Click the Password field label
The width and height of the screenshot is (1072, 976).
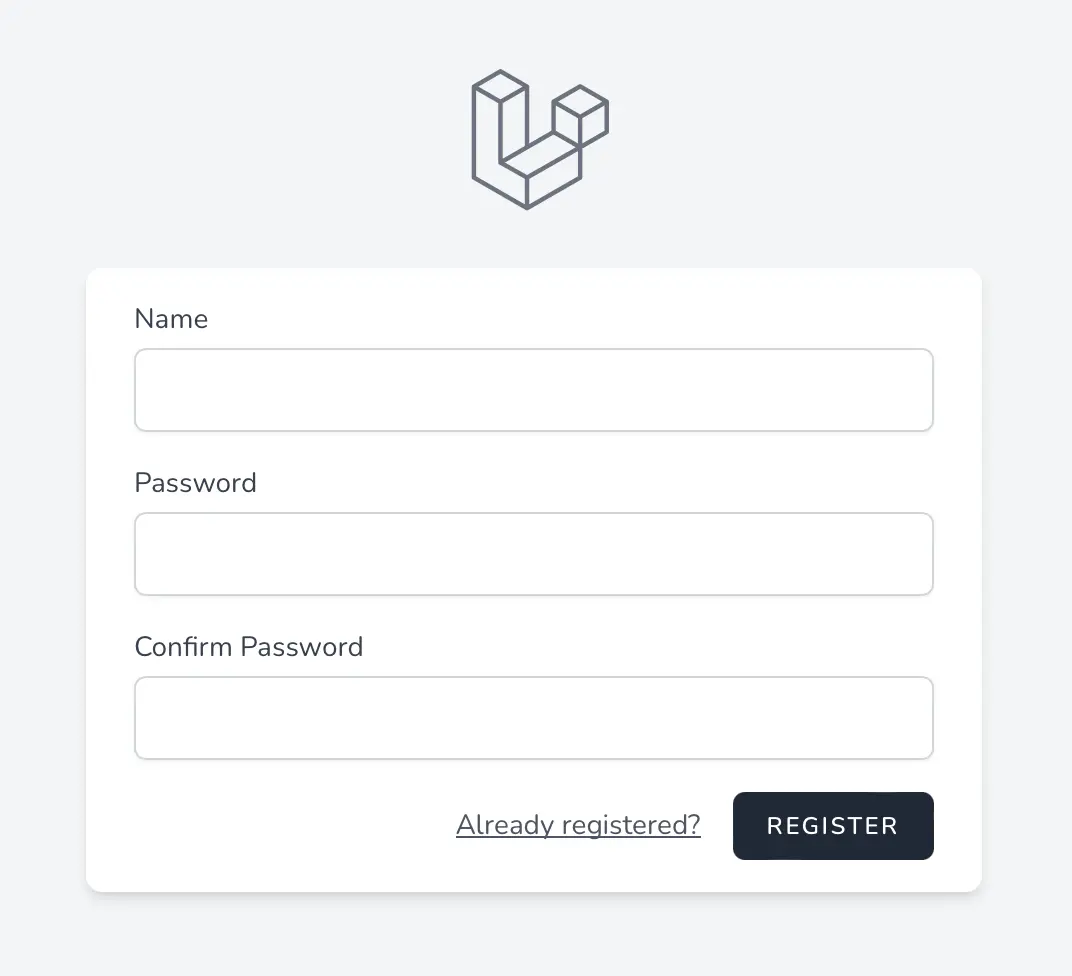click(195, 483)
